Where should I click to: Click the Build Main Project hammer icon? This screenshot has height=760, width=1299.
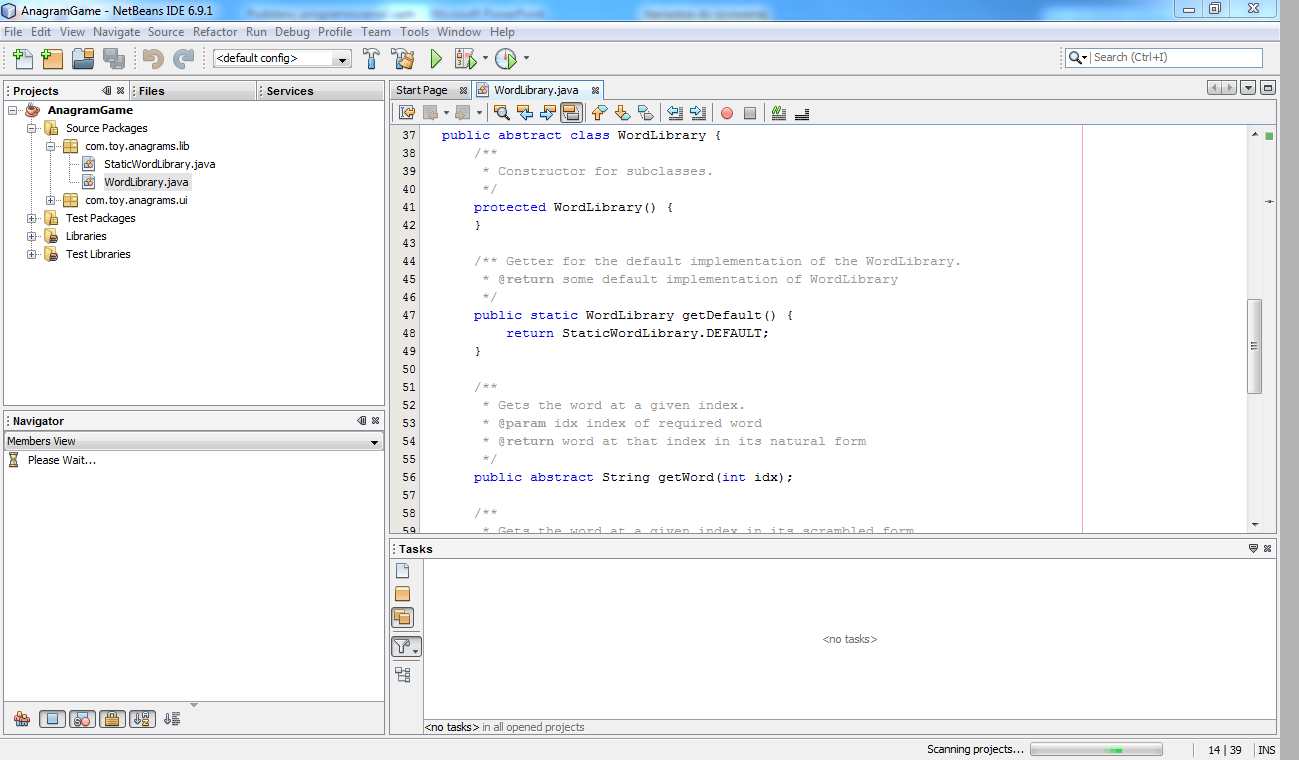pyautogui.click(x=371, y=58)
